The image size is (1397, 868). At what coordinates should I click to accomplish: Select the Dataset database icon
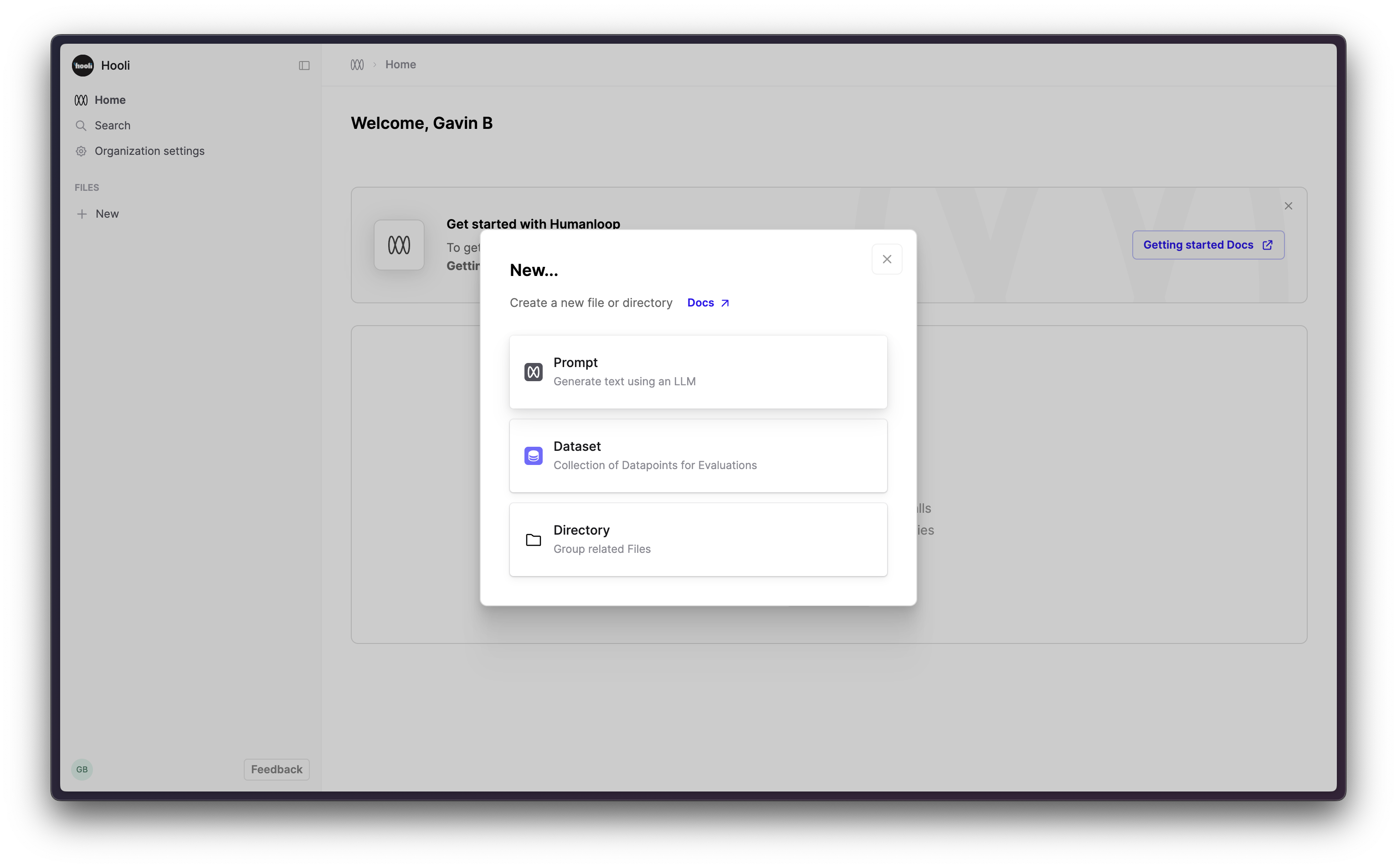(x=533, y=455)
